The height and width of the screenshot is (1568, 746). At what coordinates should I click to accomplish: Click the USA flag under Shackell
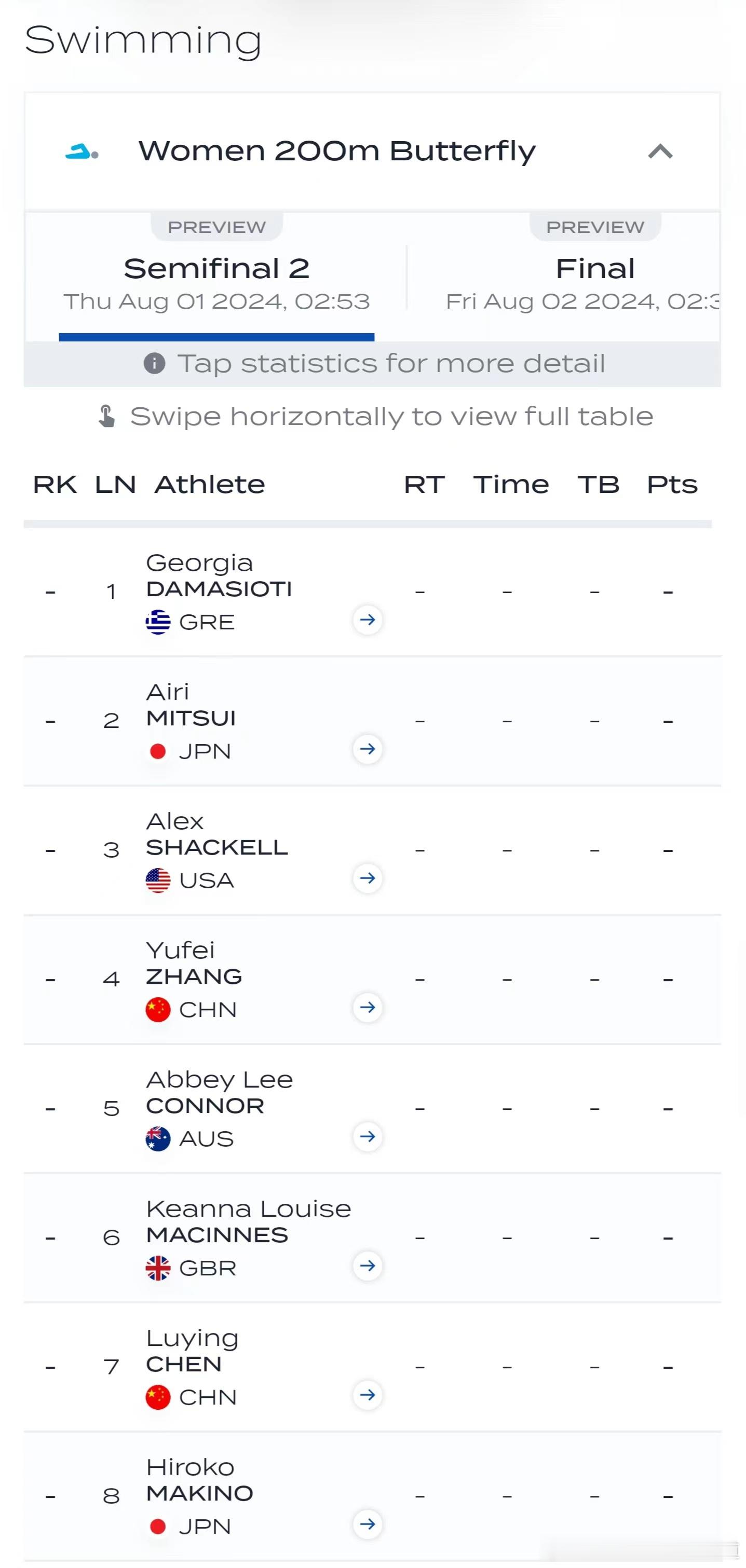(158, 880)
